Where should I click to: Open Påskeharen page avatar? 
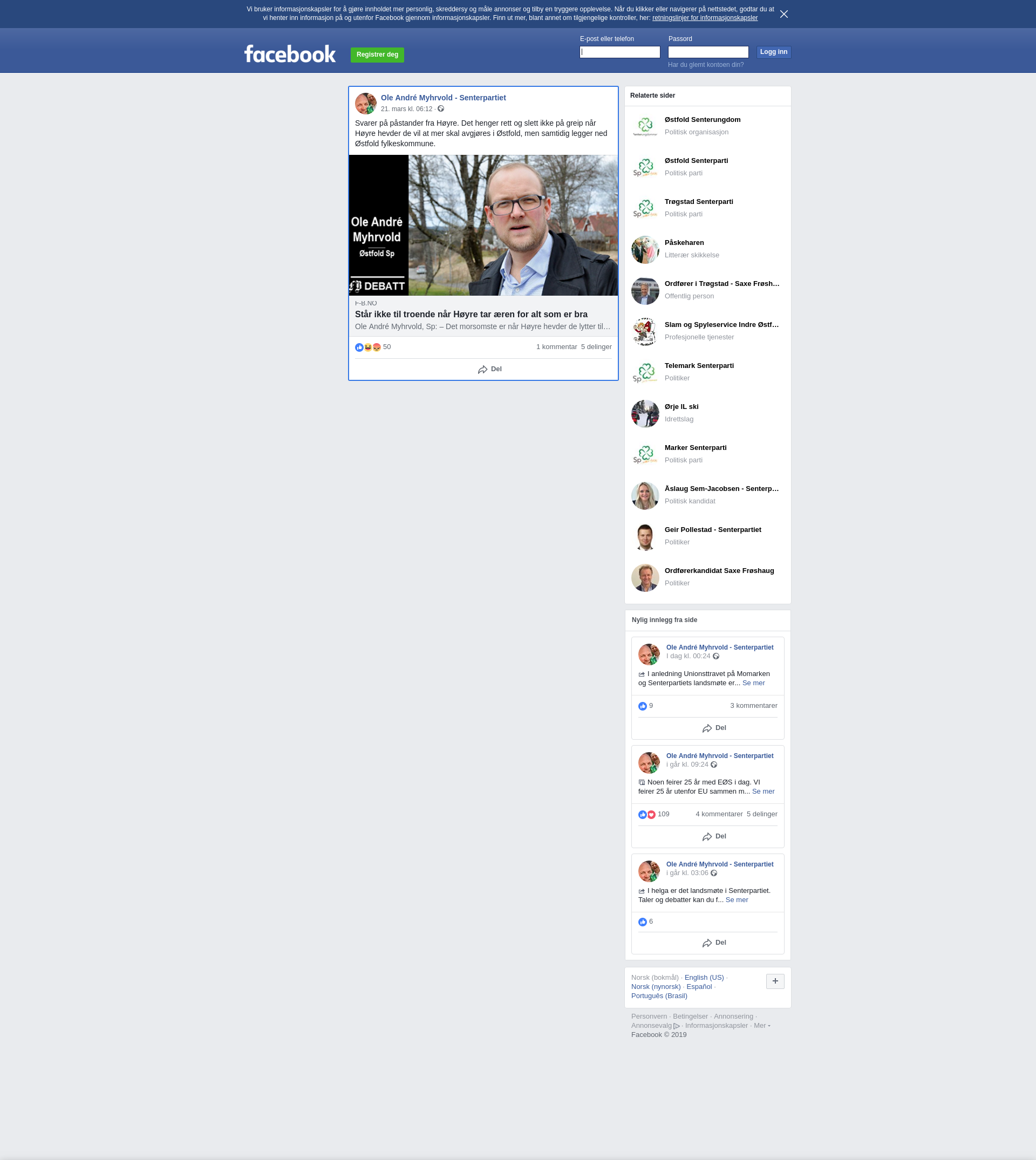[x=645, y=249]
